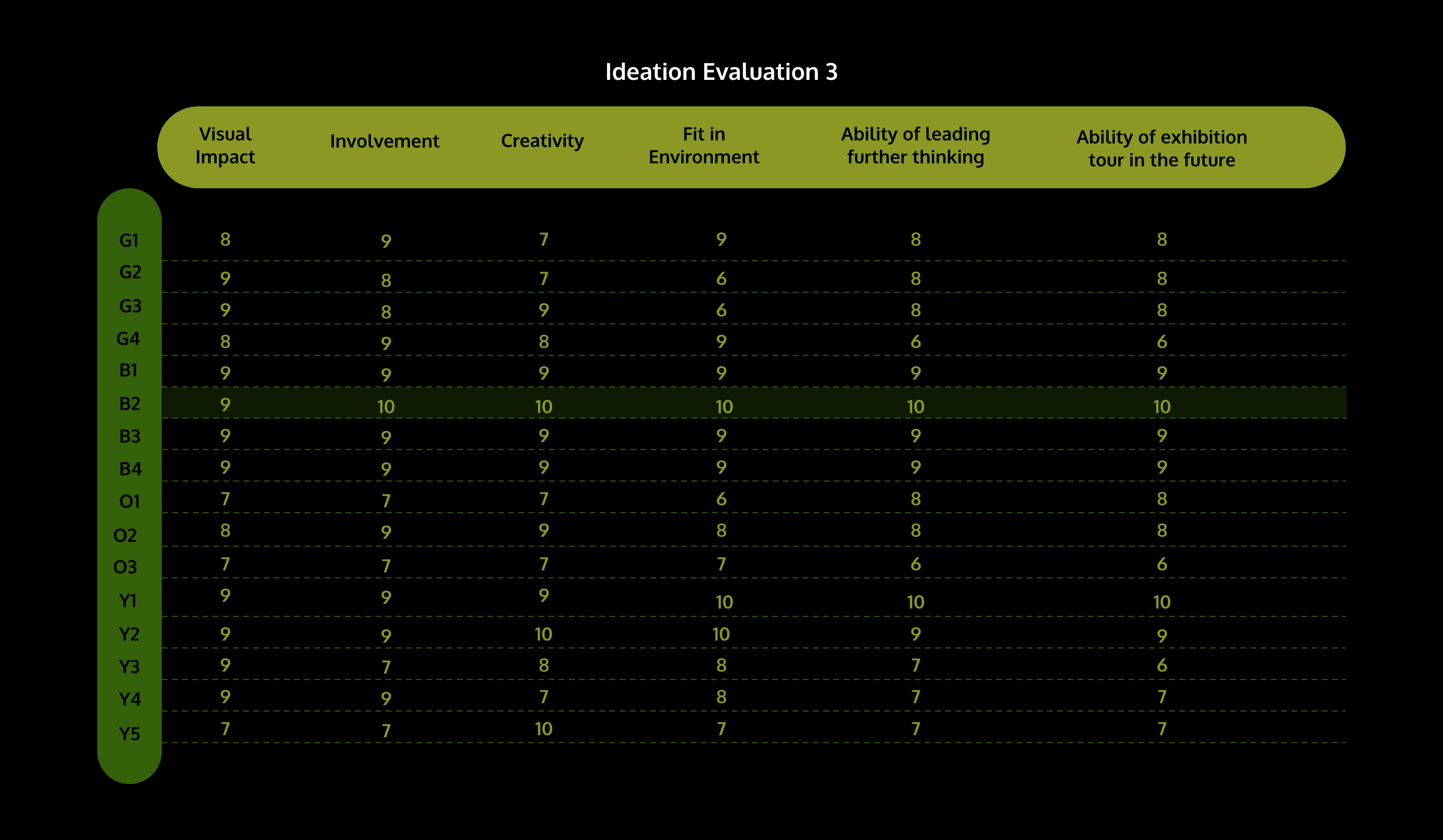The height and width of the screenshot is (840, 1443).
Task: Select the 'Involvement' column header
Action: pyautogui.click(x=384, y=141)
